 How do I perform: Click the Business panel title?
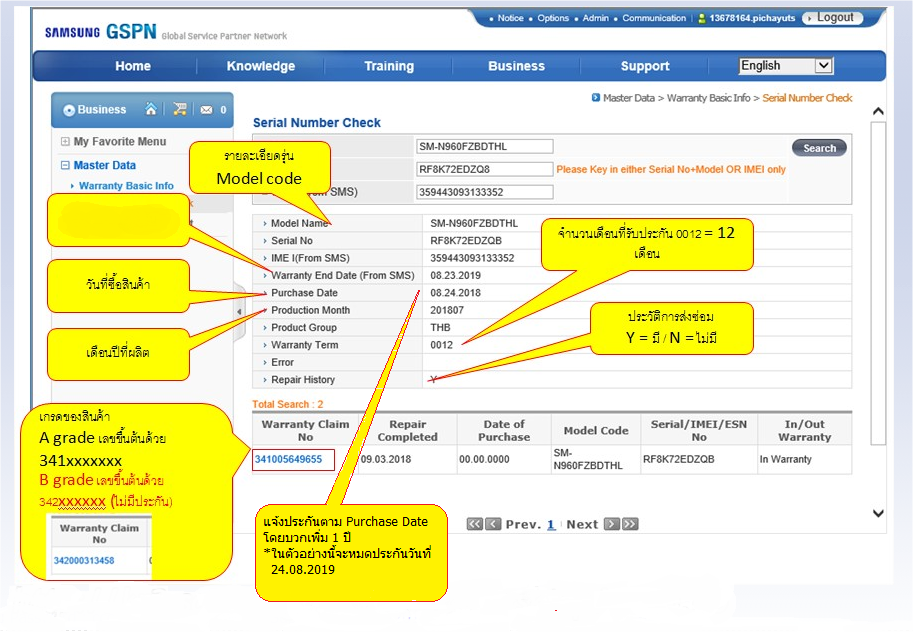click(x=102, y=110)
